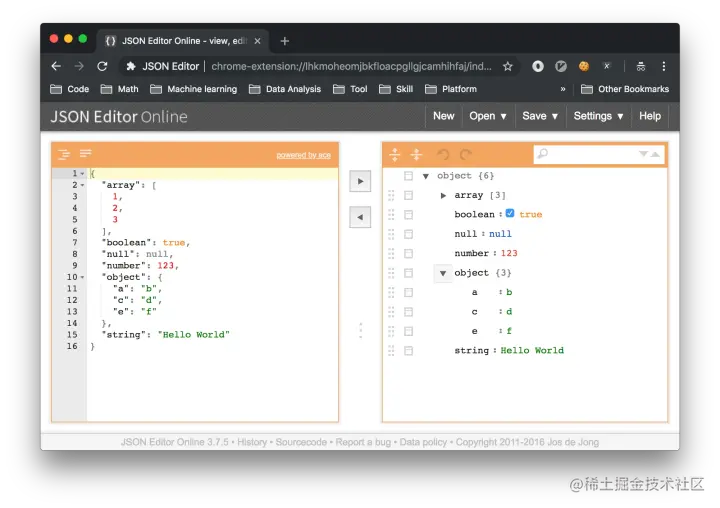Collapse all fields icon in tree panel

[416, 154]
